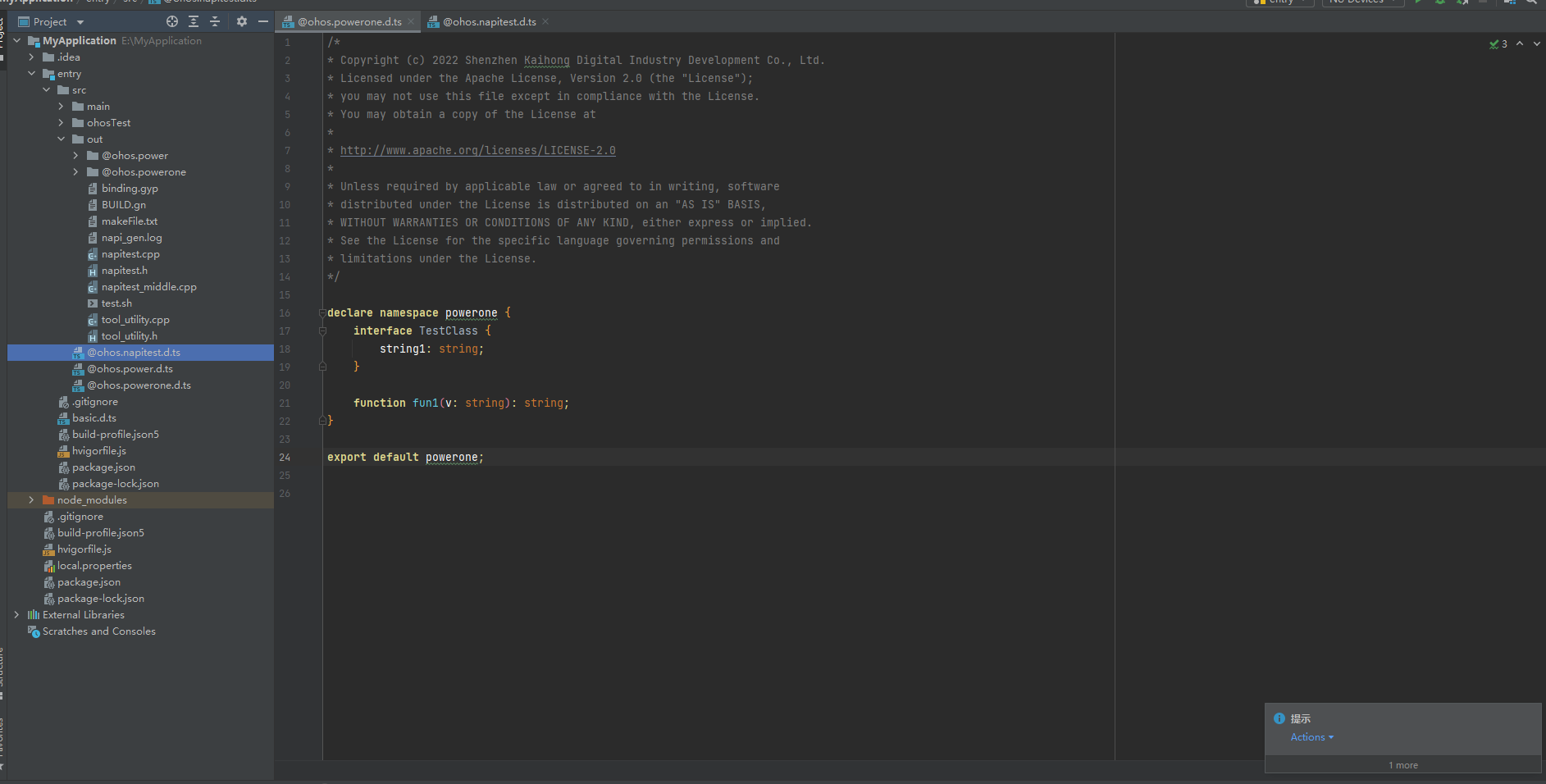1546x784 pixels.
Task: Expand the node_modules folder
Action: point(31,499)
